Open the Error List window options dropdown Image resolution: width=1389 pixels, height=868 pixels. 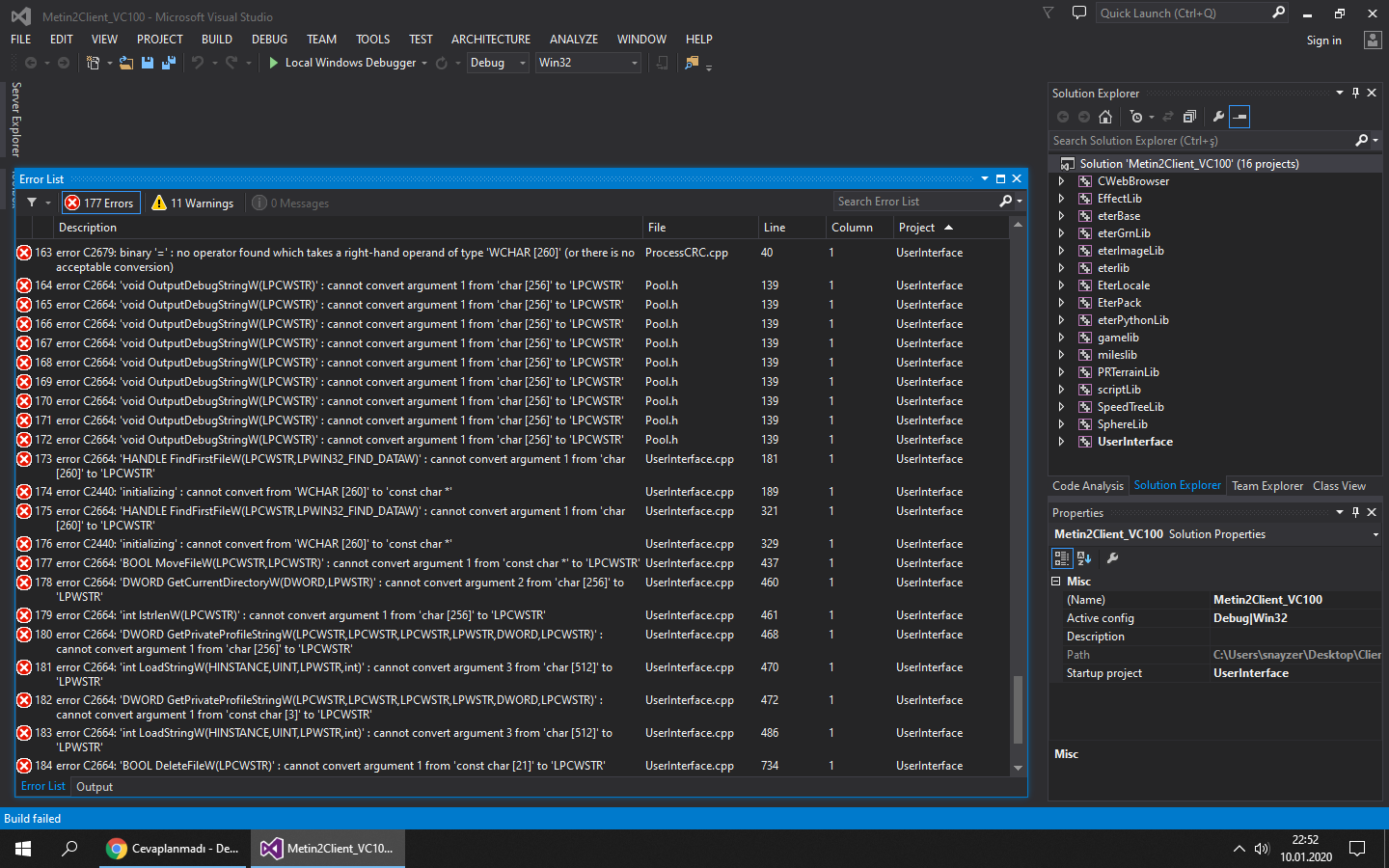pyautogui.click(x=985, y=178)
